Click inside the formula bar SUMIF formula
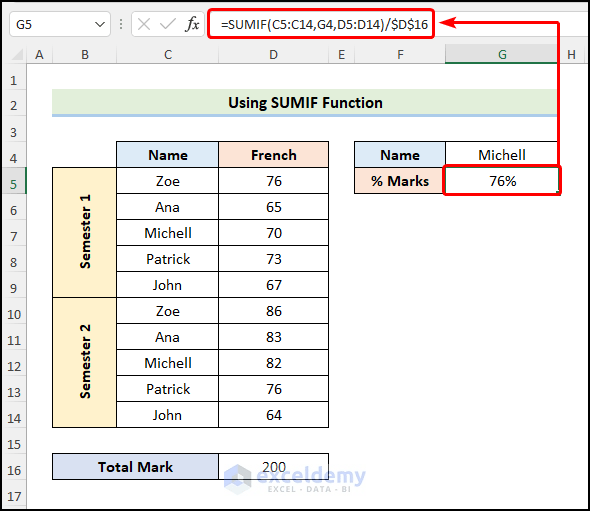The width and height of the screenshot is (590, 511). (x=324, y=24)
